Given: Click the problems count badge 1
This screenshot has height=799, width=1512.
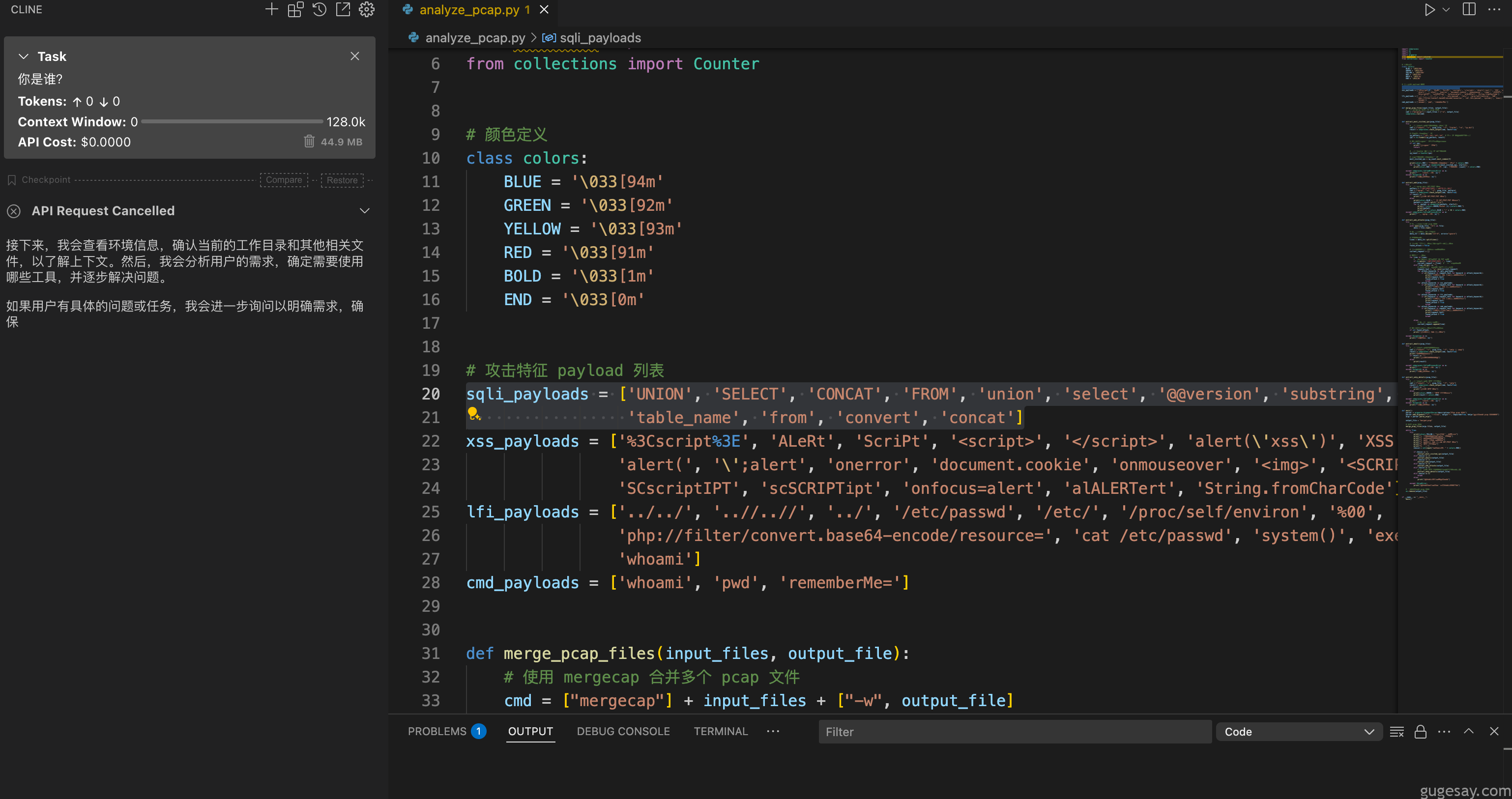Looking at the screenshot, I should coord(478,731).
